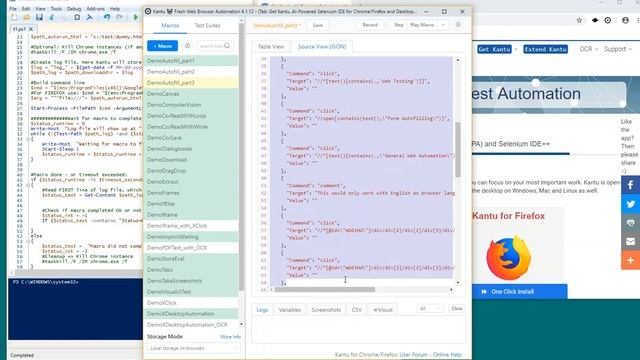Click the Undo arrow in ISE toolbar
Viewport: 640px width, 360px height.
pos(107,17)
